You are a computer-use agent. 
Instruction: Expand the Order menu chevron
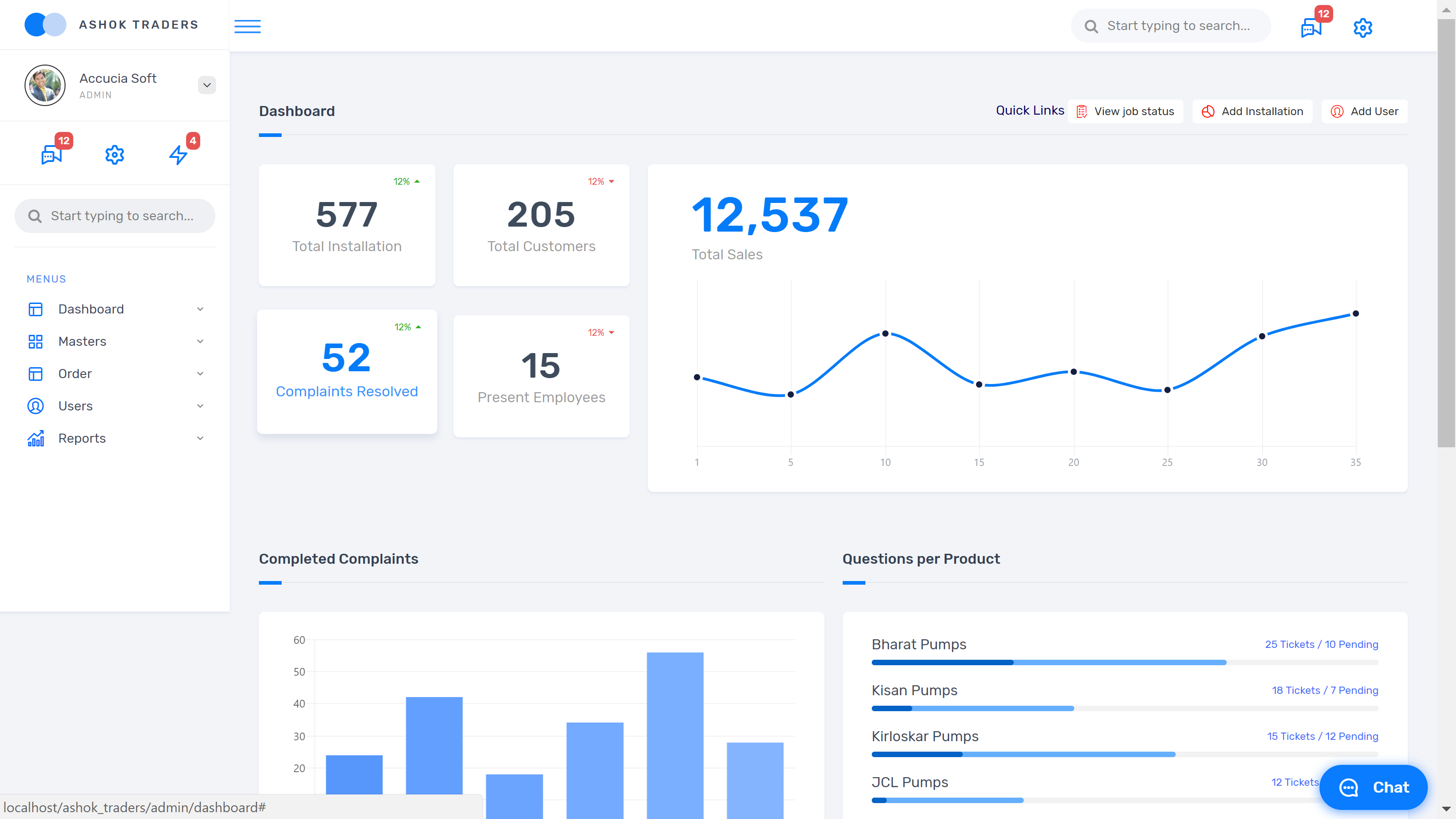point(200,374)
